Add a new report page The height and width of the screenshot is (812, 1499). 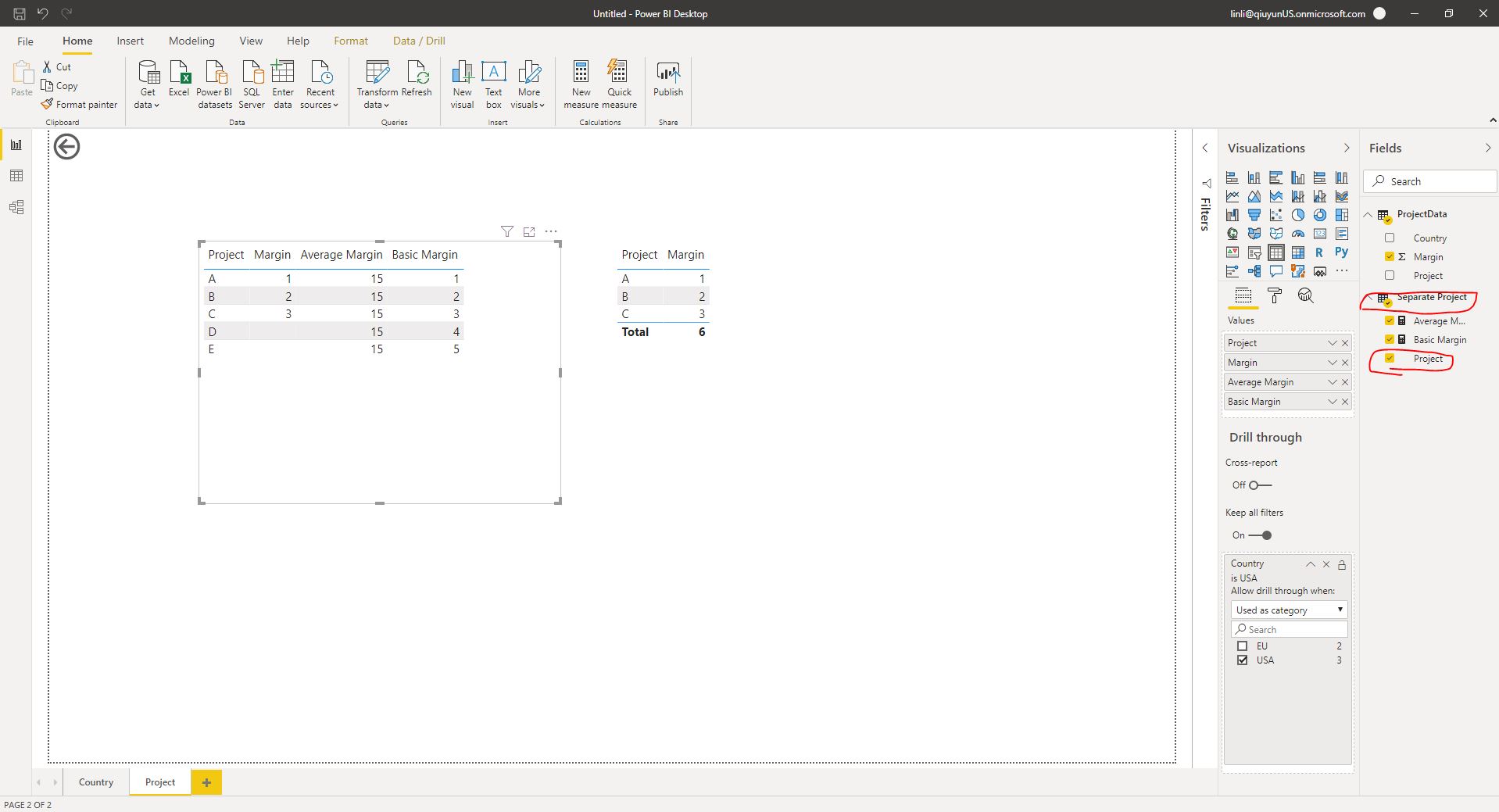pos(206,782)
